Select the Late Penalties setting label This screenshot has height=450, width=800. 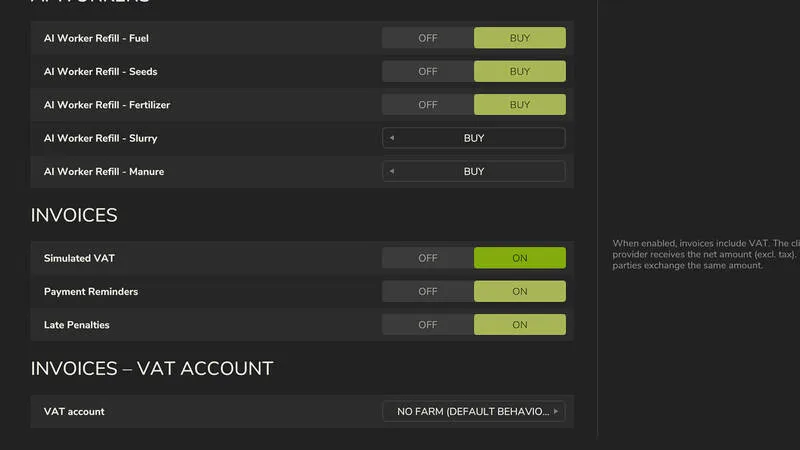(77, 324)
